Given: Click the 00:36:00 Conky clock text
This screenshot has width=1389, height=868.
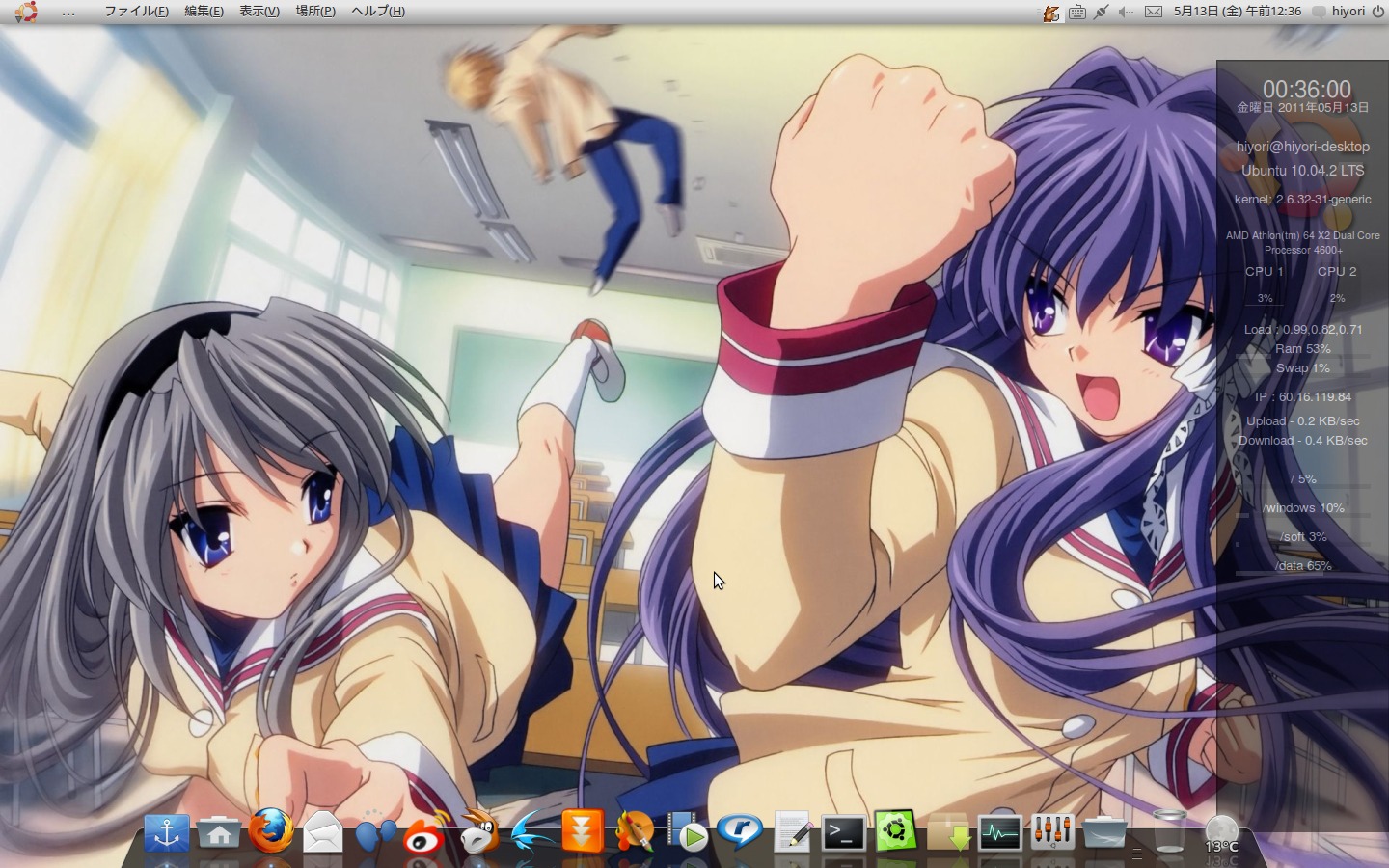Looking at the screenshot, I should [1307, 89].
